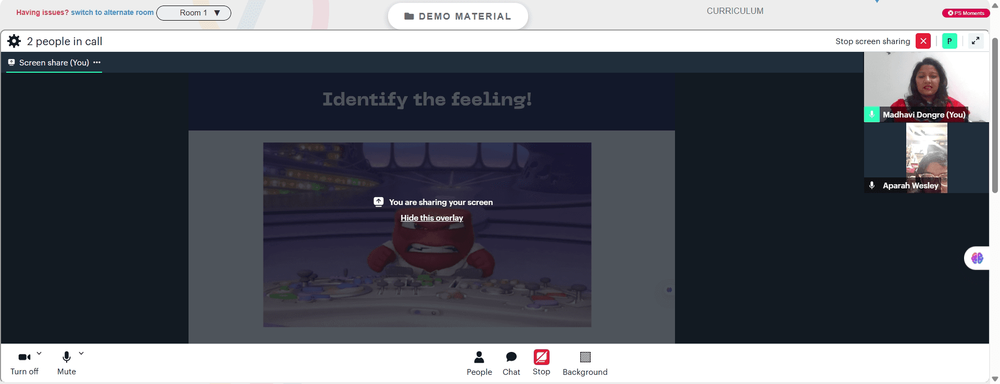
Task: Open the DEMO MATERIAL folder button
Action: [x=458, y=16]
